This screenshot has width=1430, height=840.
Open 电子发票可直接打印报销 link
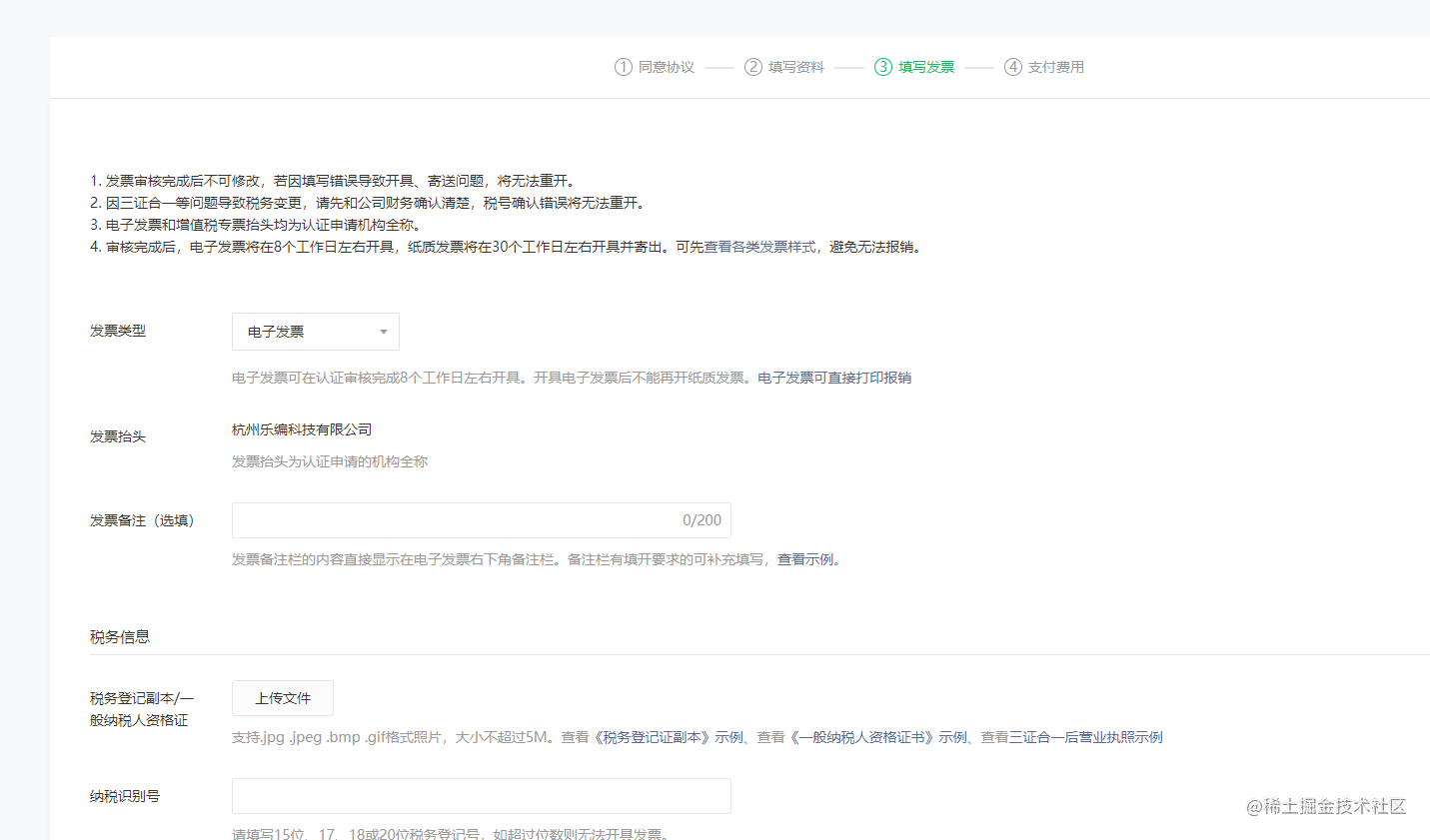834,378
